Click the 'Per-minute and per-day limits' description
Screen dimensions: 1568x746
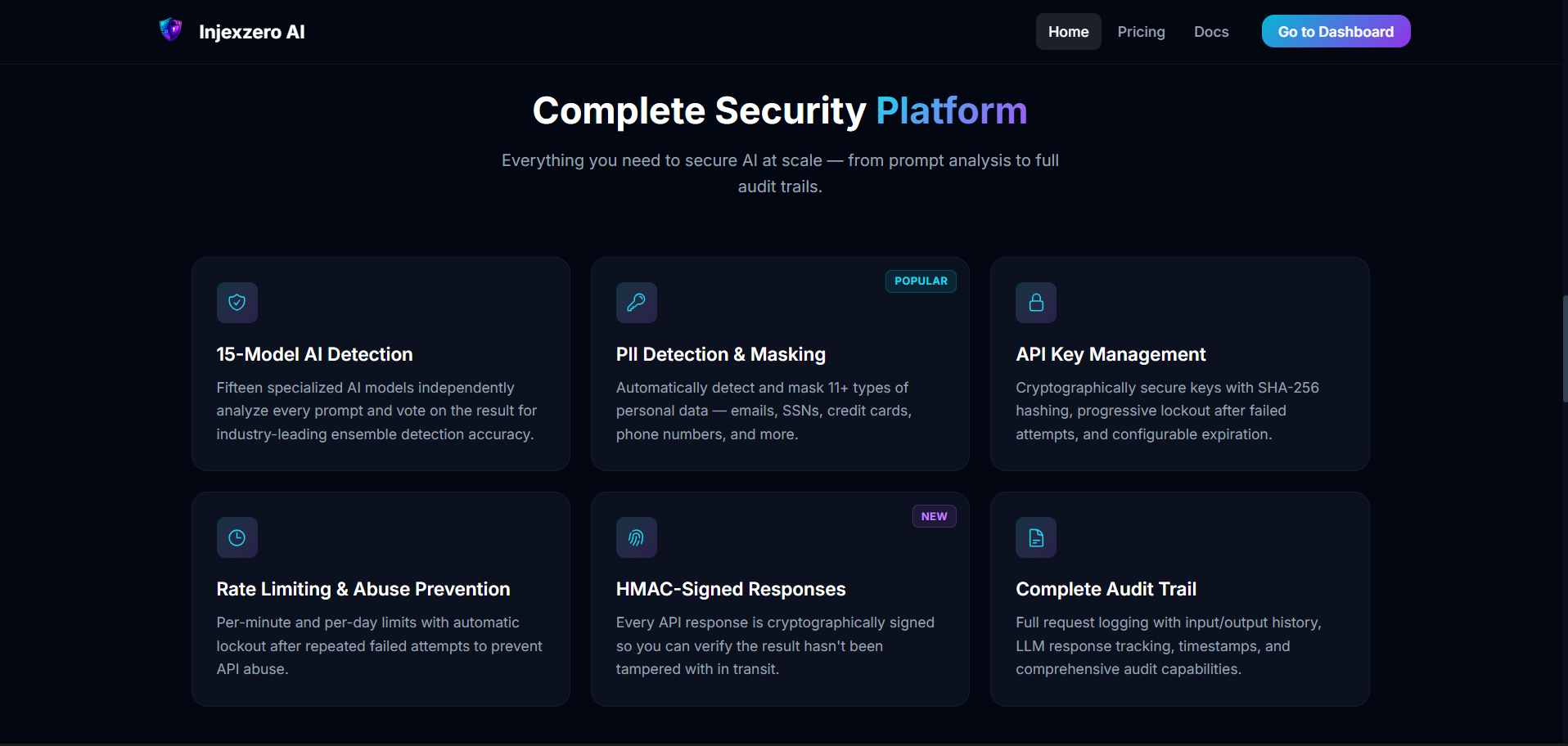pyautogui.click(x=379, y=645)
